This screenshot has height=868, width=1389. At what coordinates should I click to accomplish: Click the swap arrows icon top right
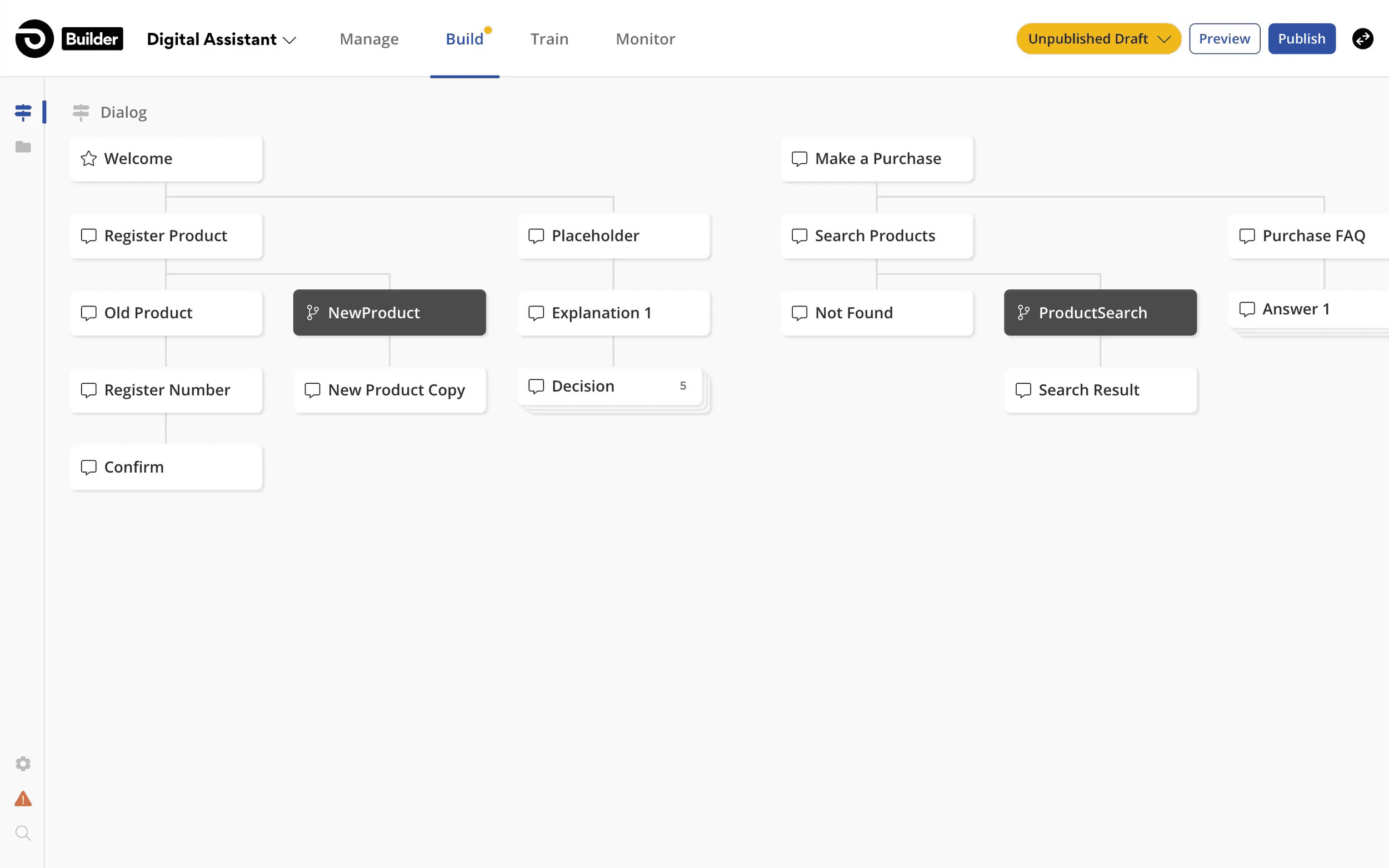point(1362,39)
